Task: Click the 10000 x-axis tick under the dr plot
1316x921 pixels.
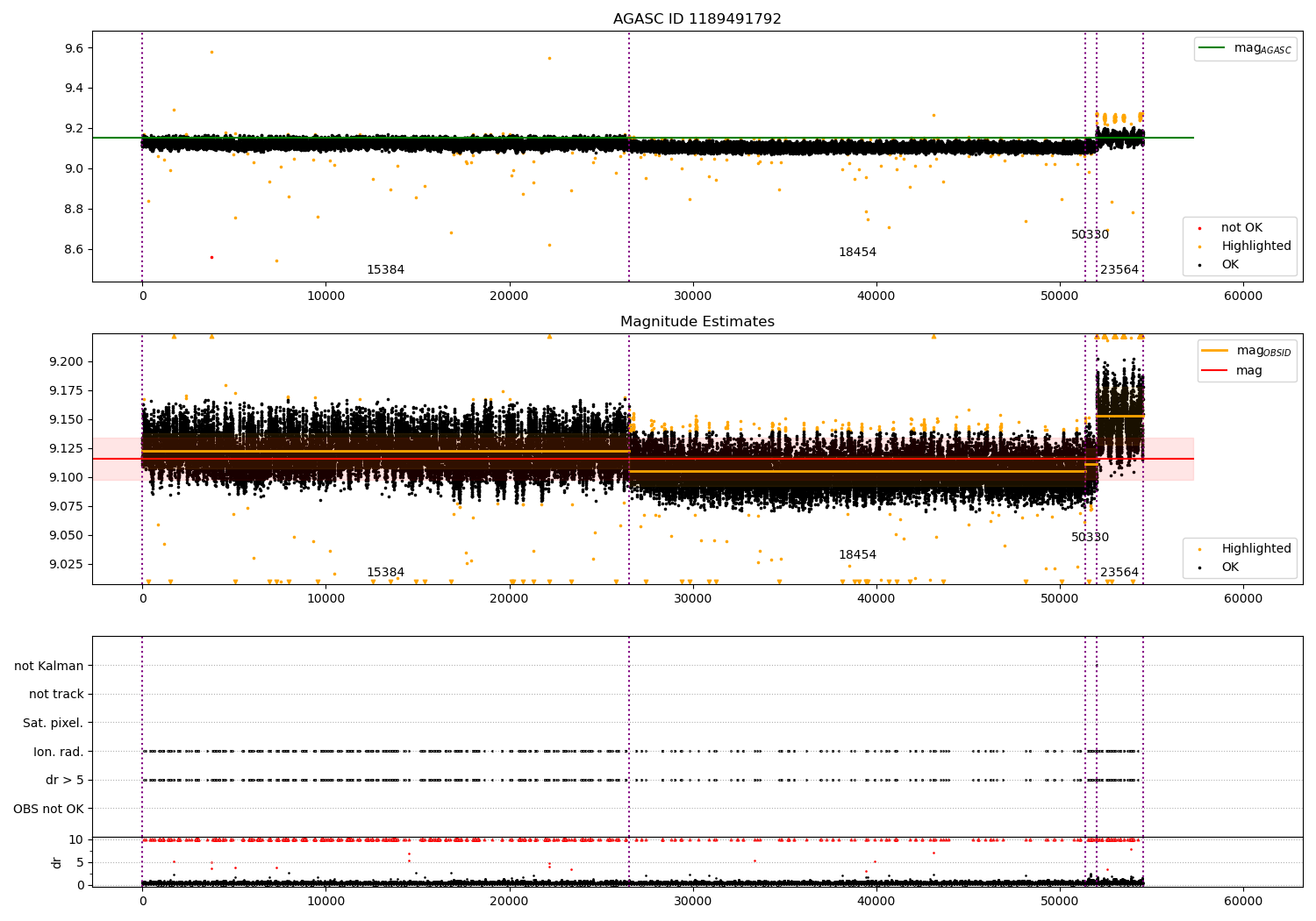Action: click(325, 902)
